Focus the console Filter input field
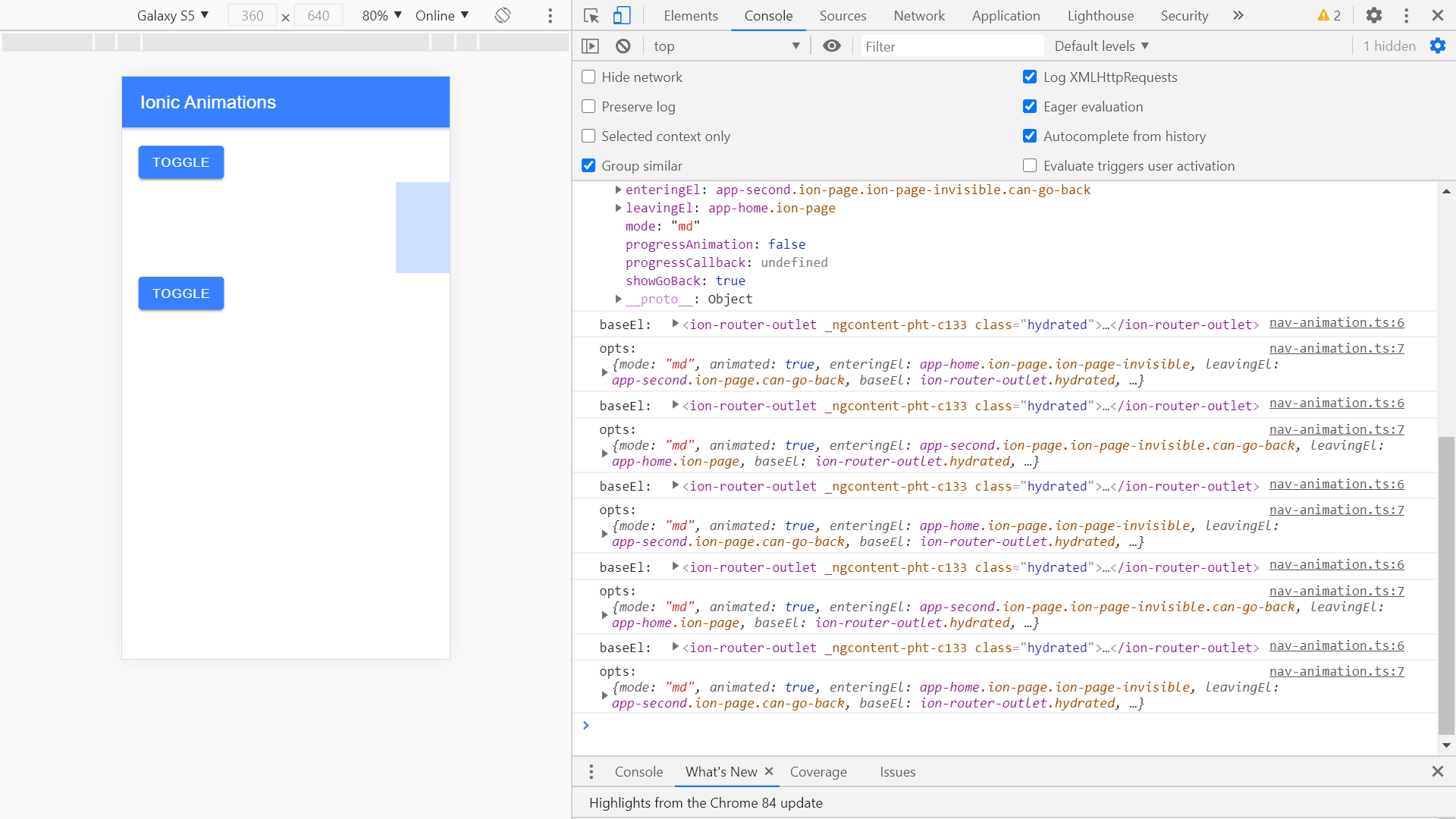Screen dimensions: 1456x819 (952, 46)
